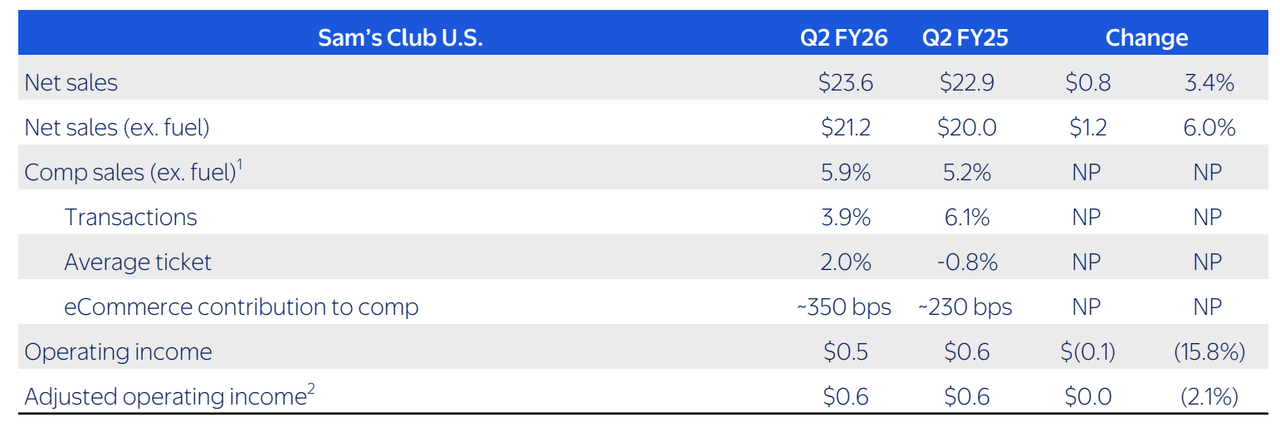Select Net sales (ex. fuel) label
Image resolution: width=1280 pixels, height=427 pixels.
[117, 128]
